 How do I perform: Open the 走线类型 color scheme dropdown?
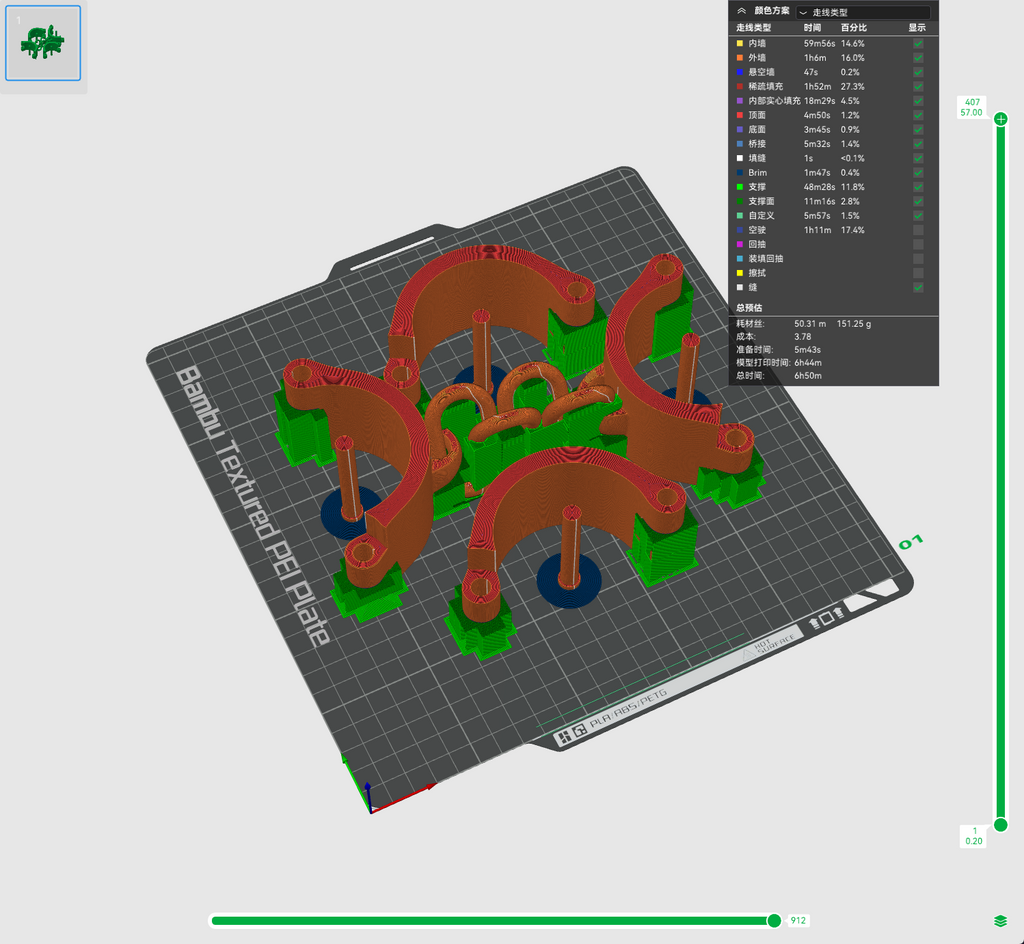click(863, 12)
